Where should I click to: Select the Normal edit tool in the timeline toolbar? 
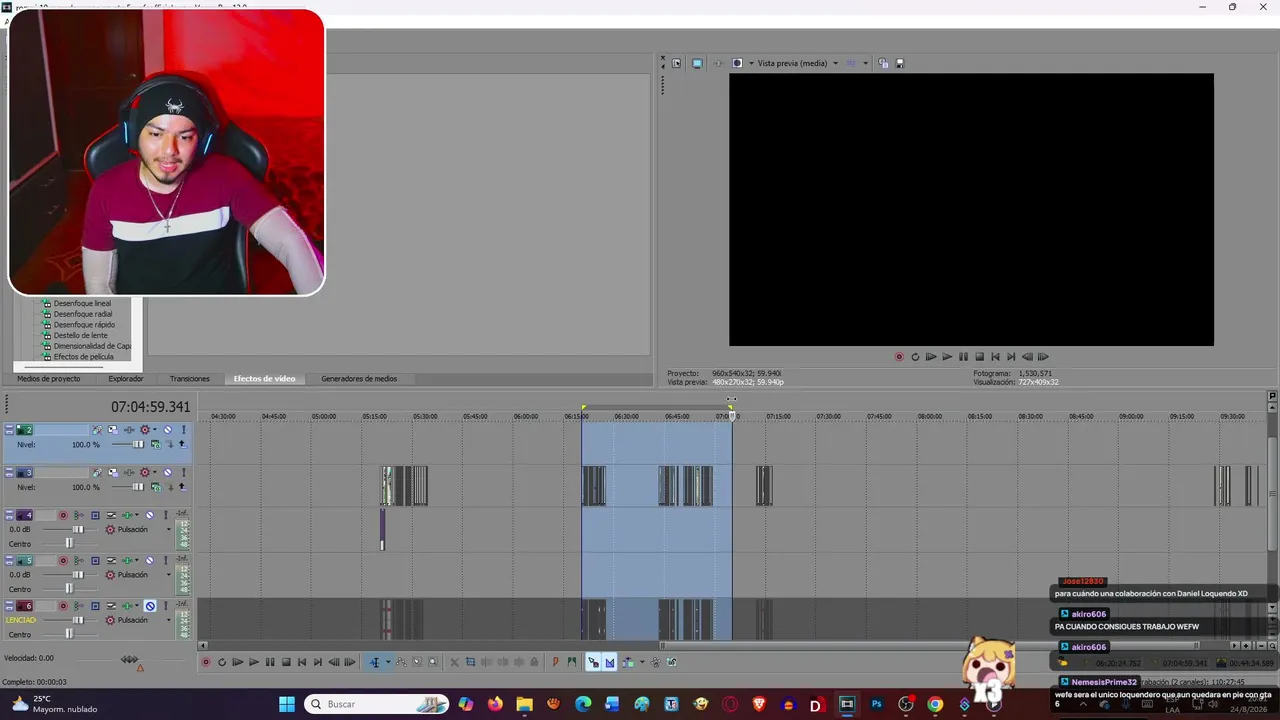(375, 662)
